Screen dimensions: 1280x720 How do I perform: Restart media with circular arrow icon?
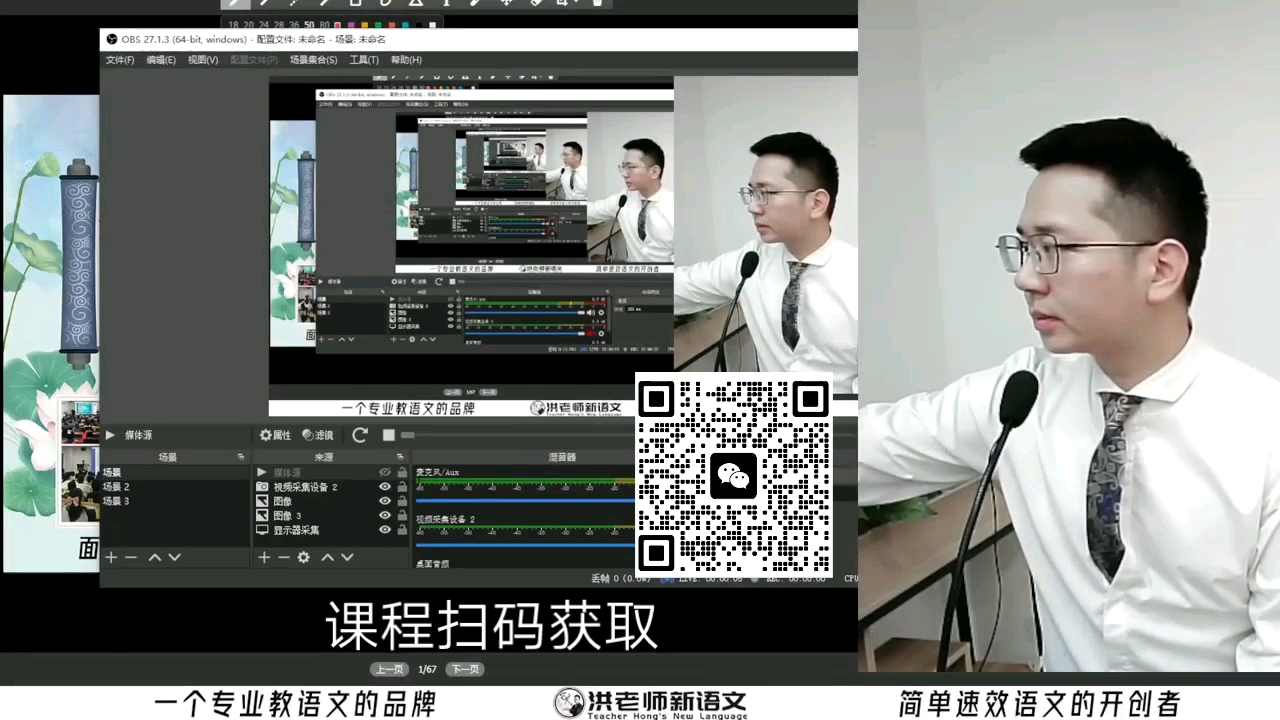pyautogui.click(x=360, y=435)
